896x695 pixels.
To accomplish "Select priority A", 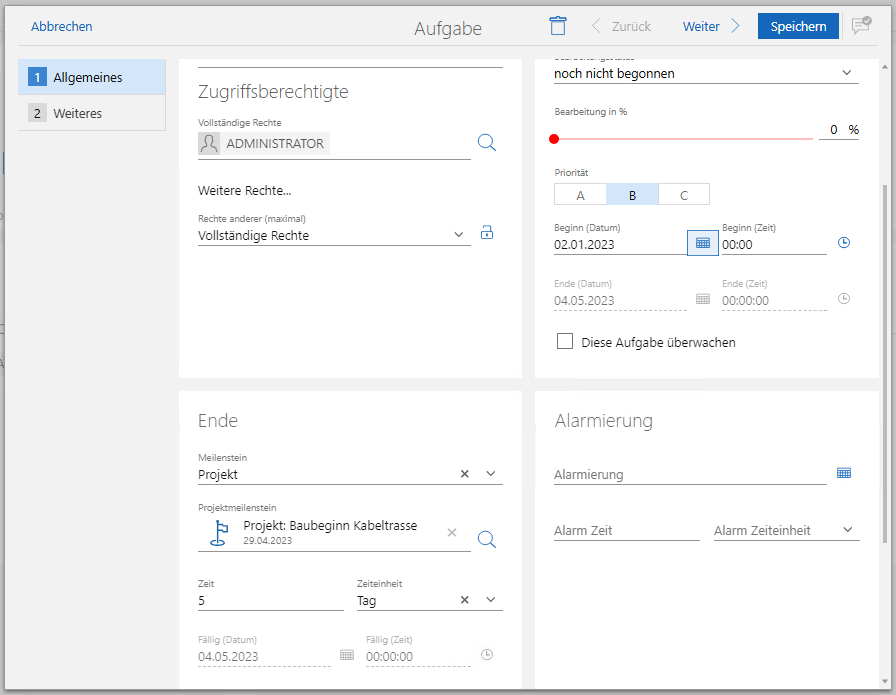I will pos(580,195).
